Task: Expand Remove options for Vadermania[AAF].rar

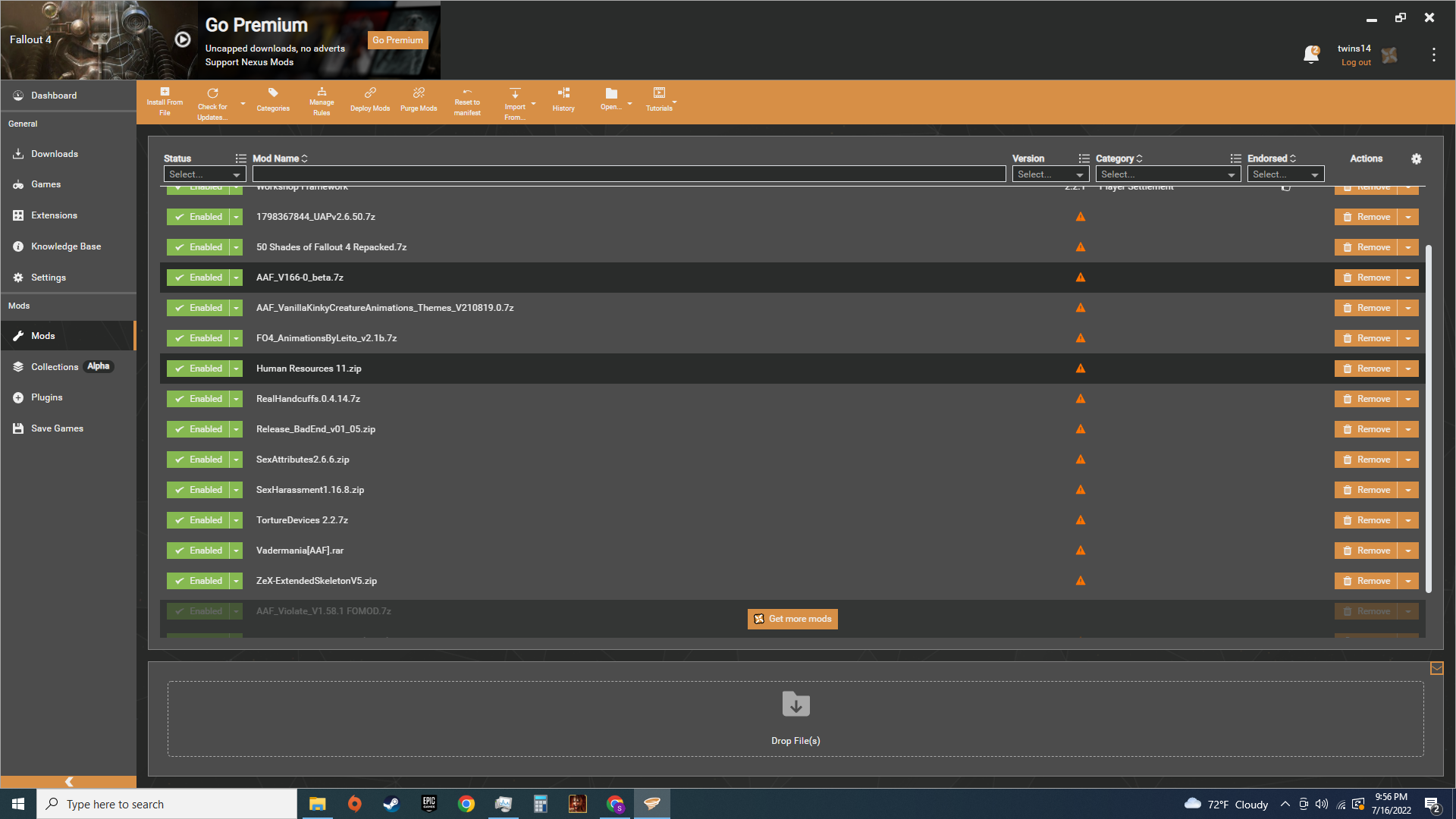Action: 1408,551
